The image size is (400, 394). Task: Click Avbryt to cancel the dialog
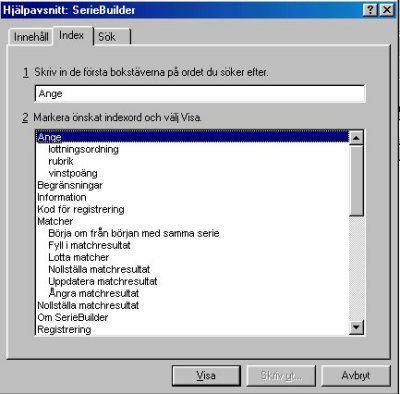tap(356, 376)
